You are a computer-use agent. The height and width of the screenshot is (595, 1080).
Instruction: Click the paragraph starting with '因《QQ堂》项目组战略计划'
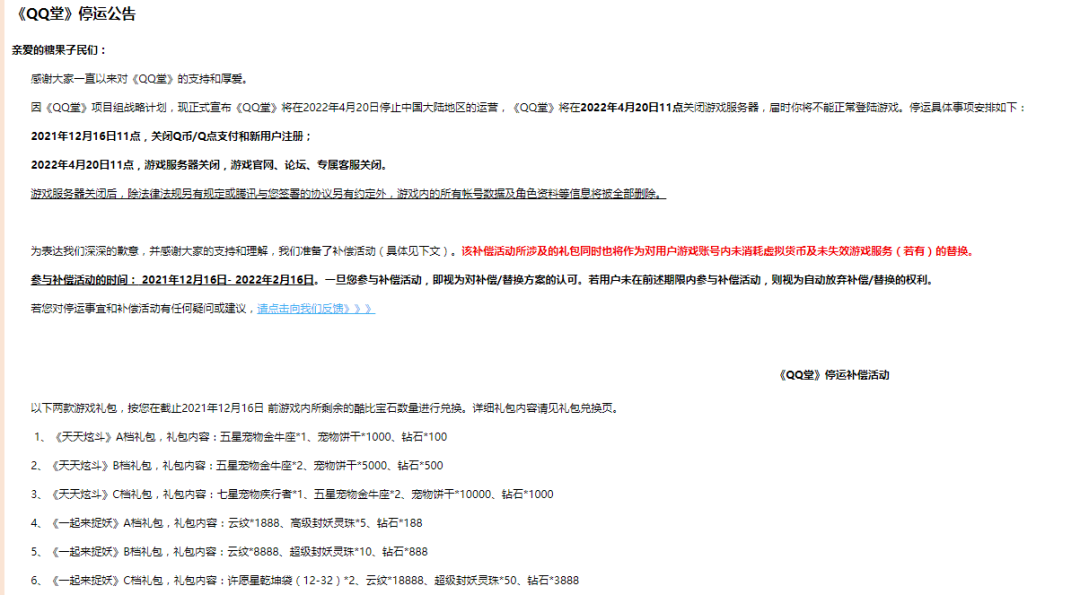[x=528, y=107]
